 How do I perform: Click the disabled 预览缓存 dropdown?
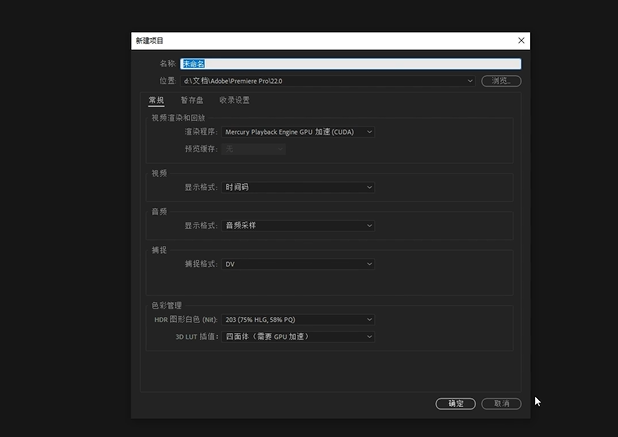click(254, 149)
